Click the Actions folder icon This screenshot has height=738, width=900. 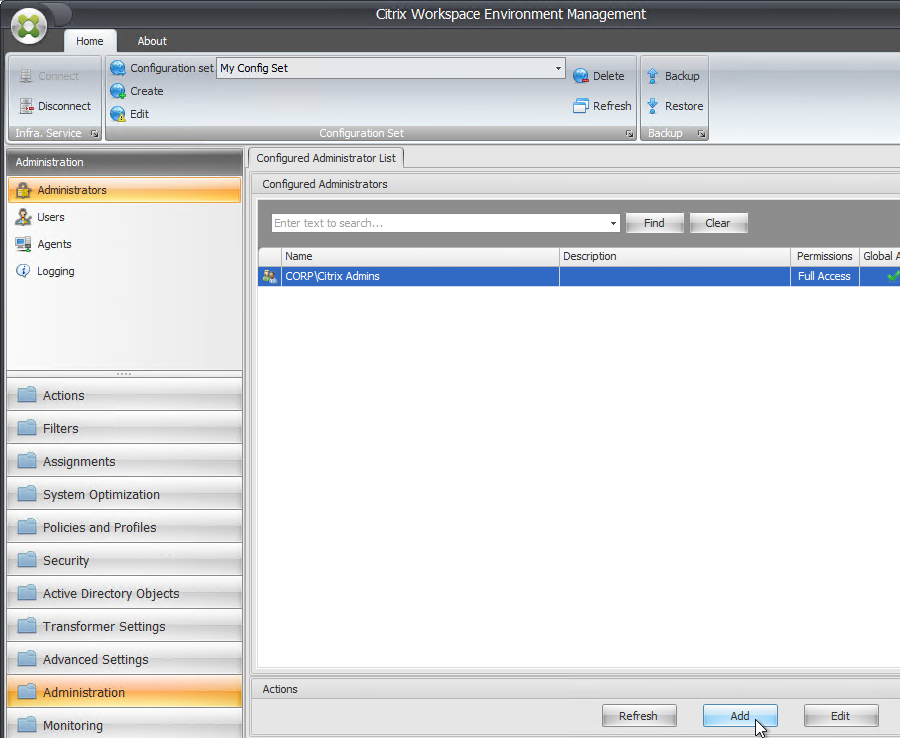(26, 395)
